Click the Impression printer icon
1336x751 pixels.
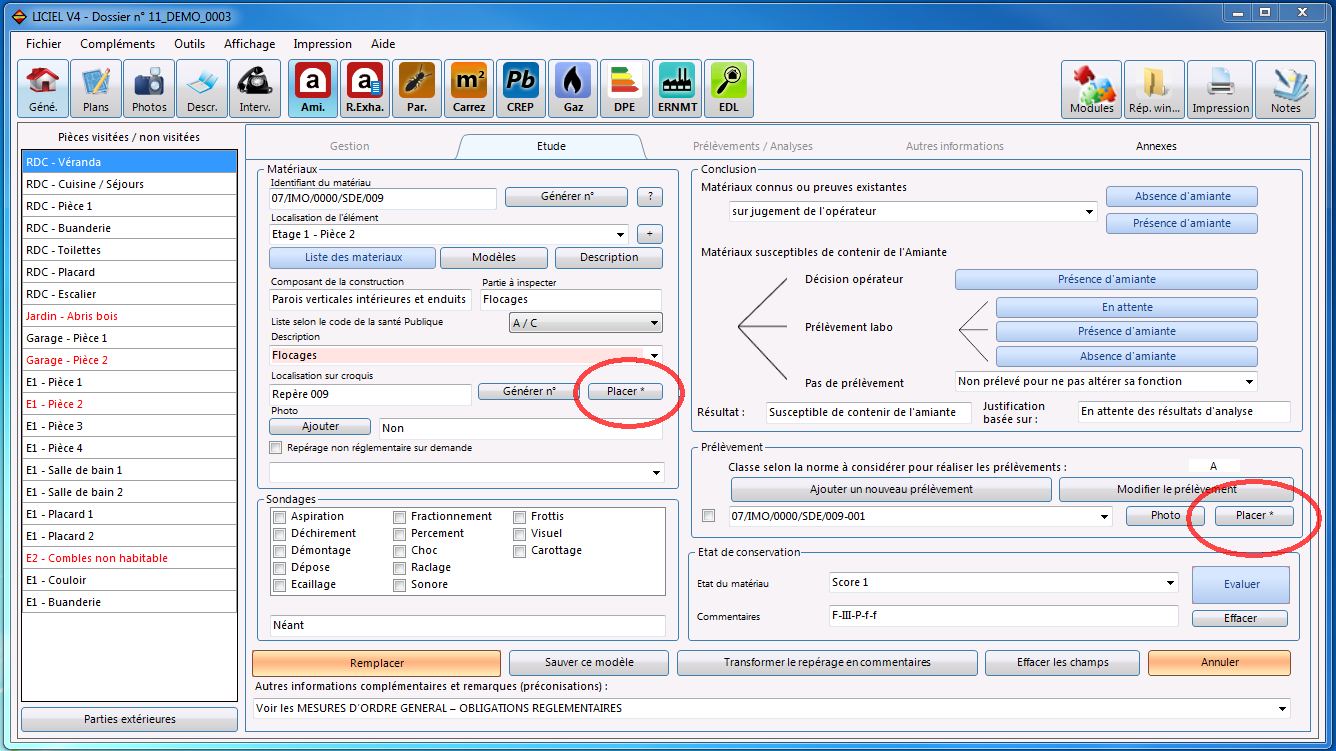1220,89
